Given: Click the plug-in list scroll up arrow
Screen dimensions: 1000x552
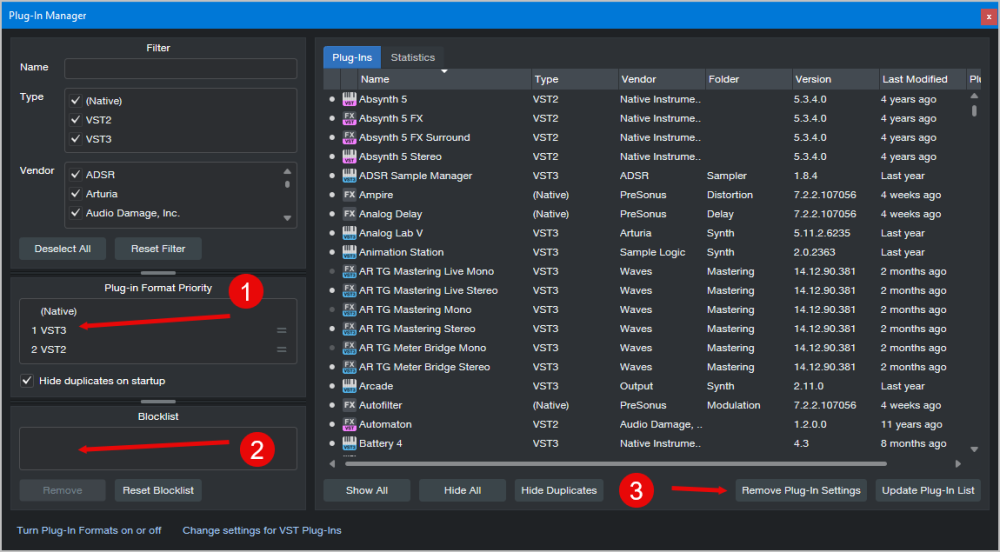Looking at the screenshot, I should tap(974, 96).
